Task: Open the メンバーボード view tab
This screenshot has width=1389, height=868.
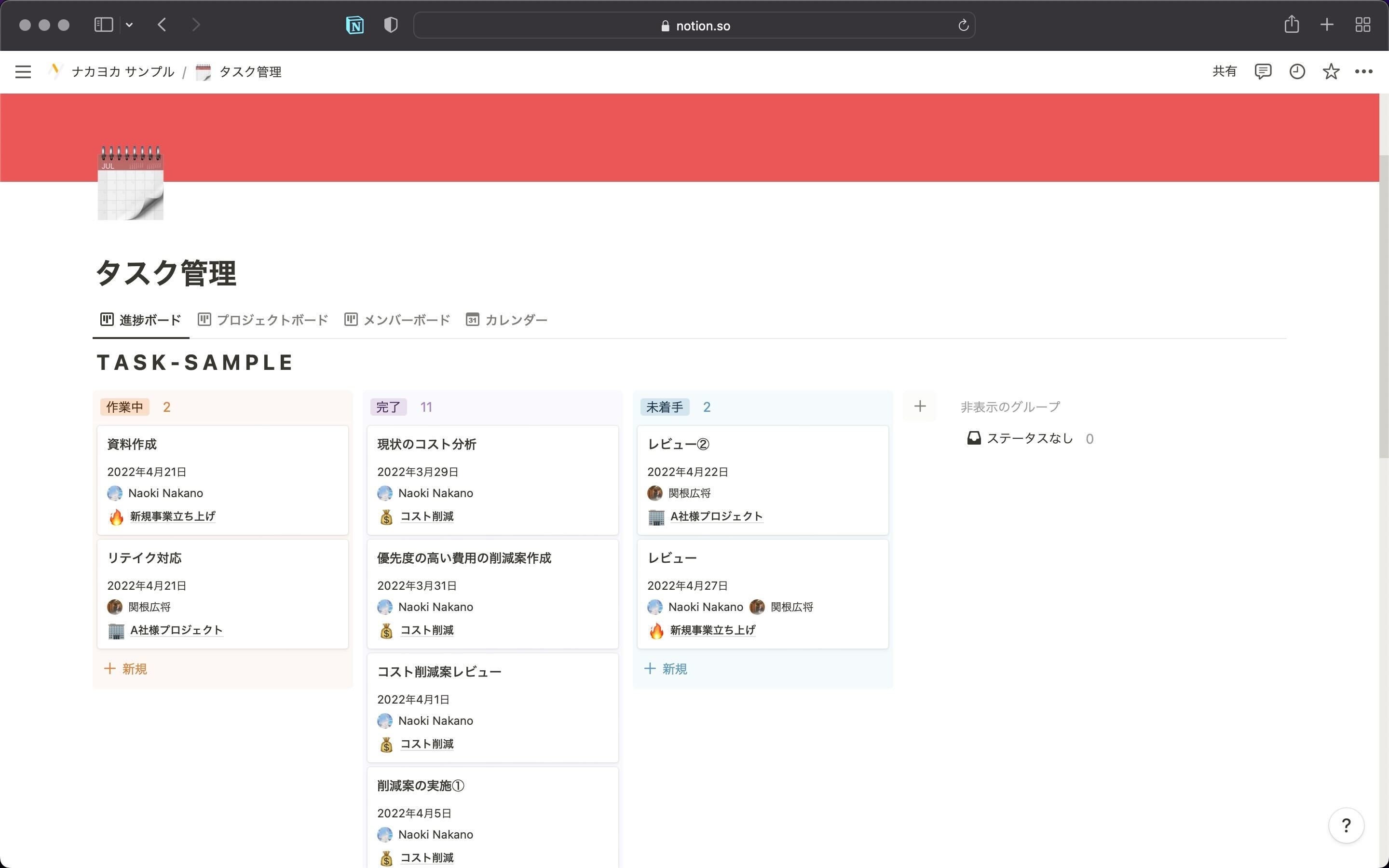Action: [397, 320]
